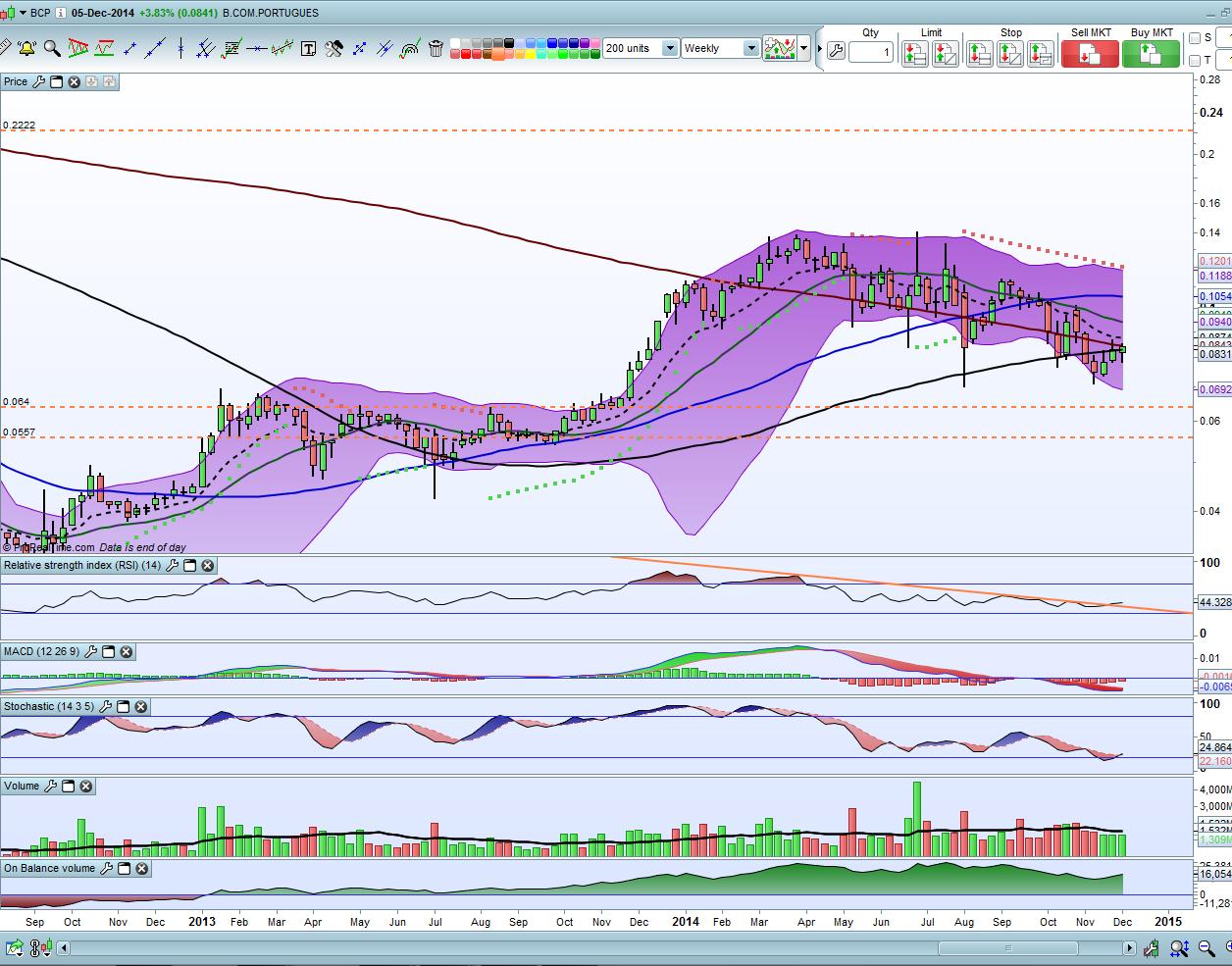Configure On Balance volume with wrench icon
Viewport: 1232px width, 966px height.
coord(107,869)
